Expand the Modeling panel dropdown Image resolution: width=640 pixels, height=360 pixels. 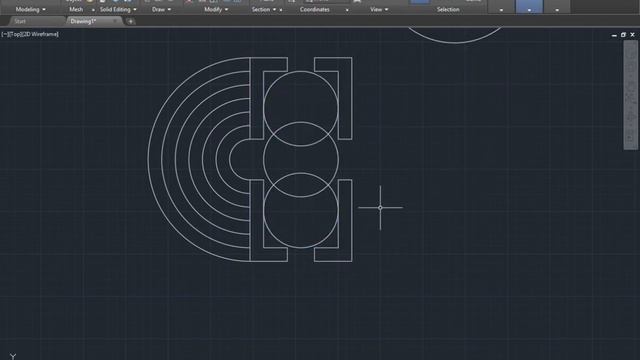pyautogui.click(x=31, y=9)
